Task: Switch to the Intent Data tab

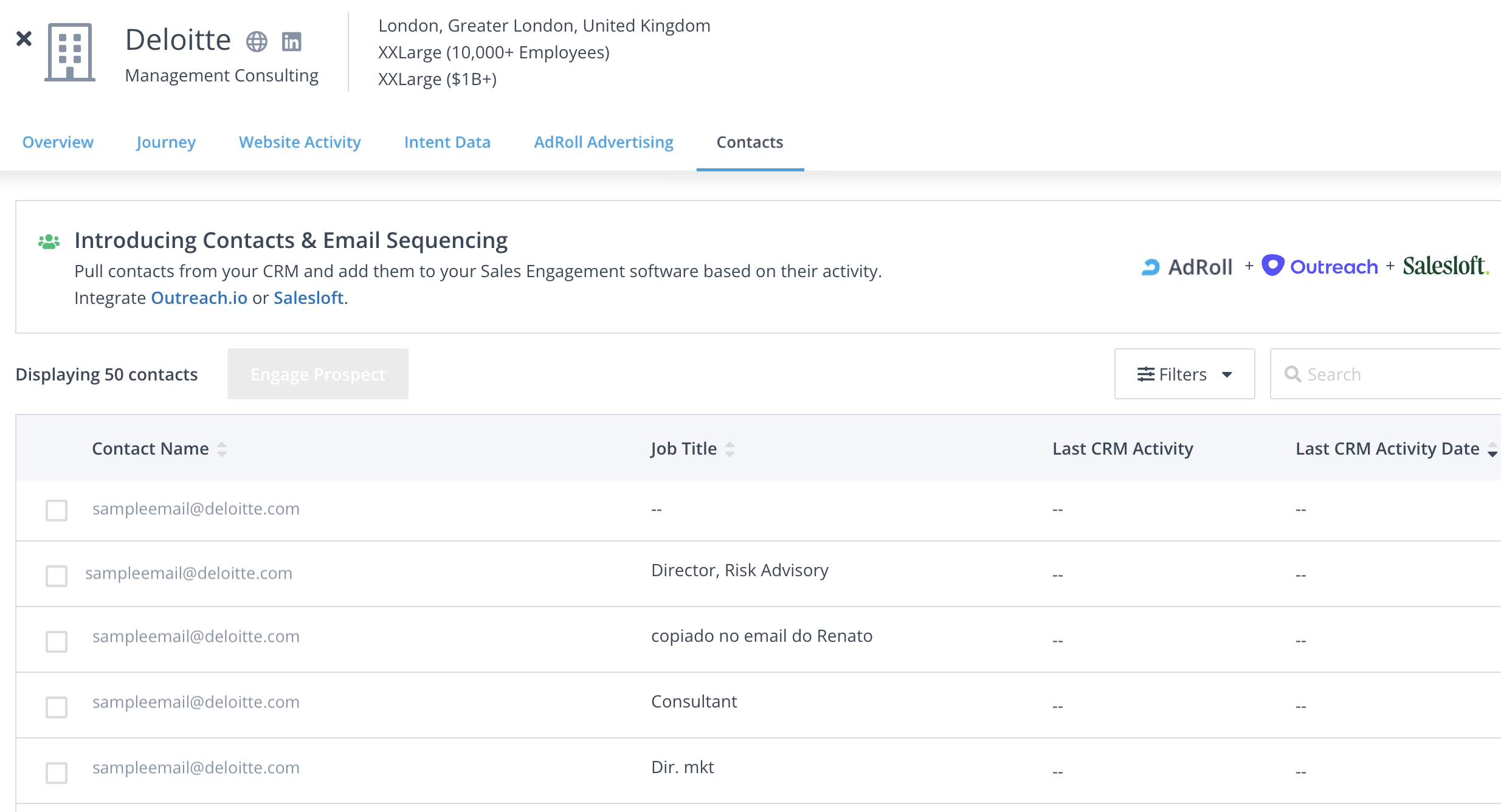Action: click(x=447, y=142)
